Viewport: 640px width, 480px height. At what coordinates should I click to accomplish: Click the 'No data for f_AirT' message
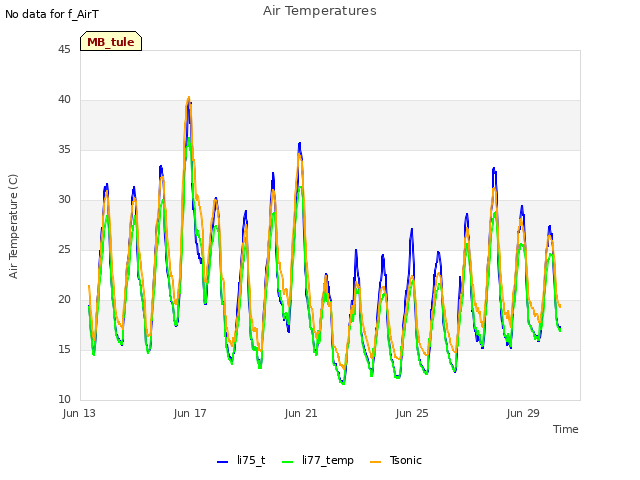tap(52, 14)
